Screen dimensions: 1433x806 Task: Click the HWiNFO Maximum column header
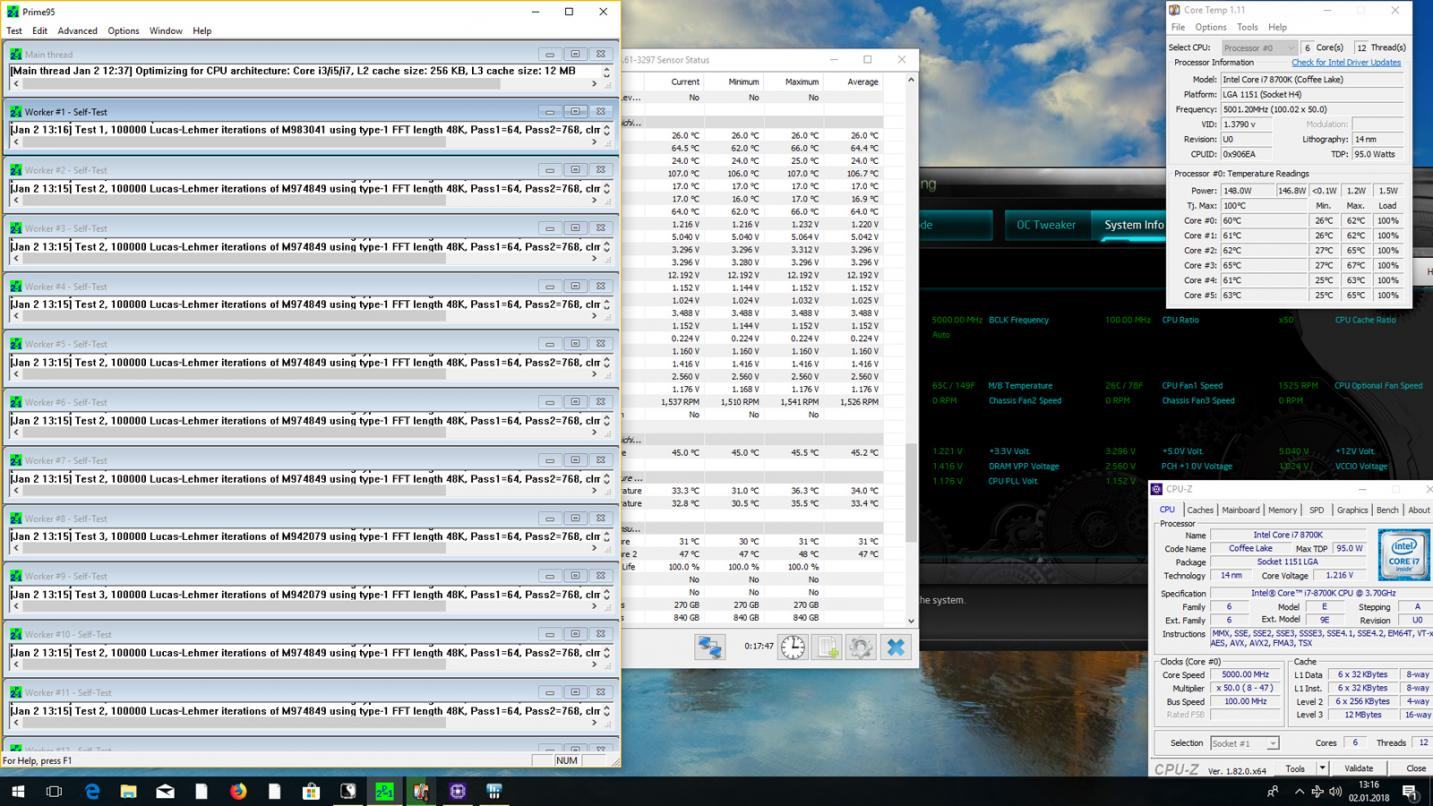coord(802,82)
